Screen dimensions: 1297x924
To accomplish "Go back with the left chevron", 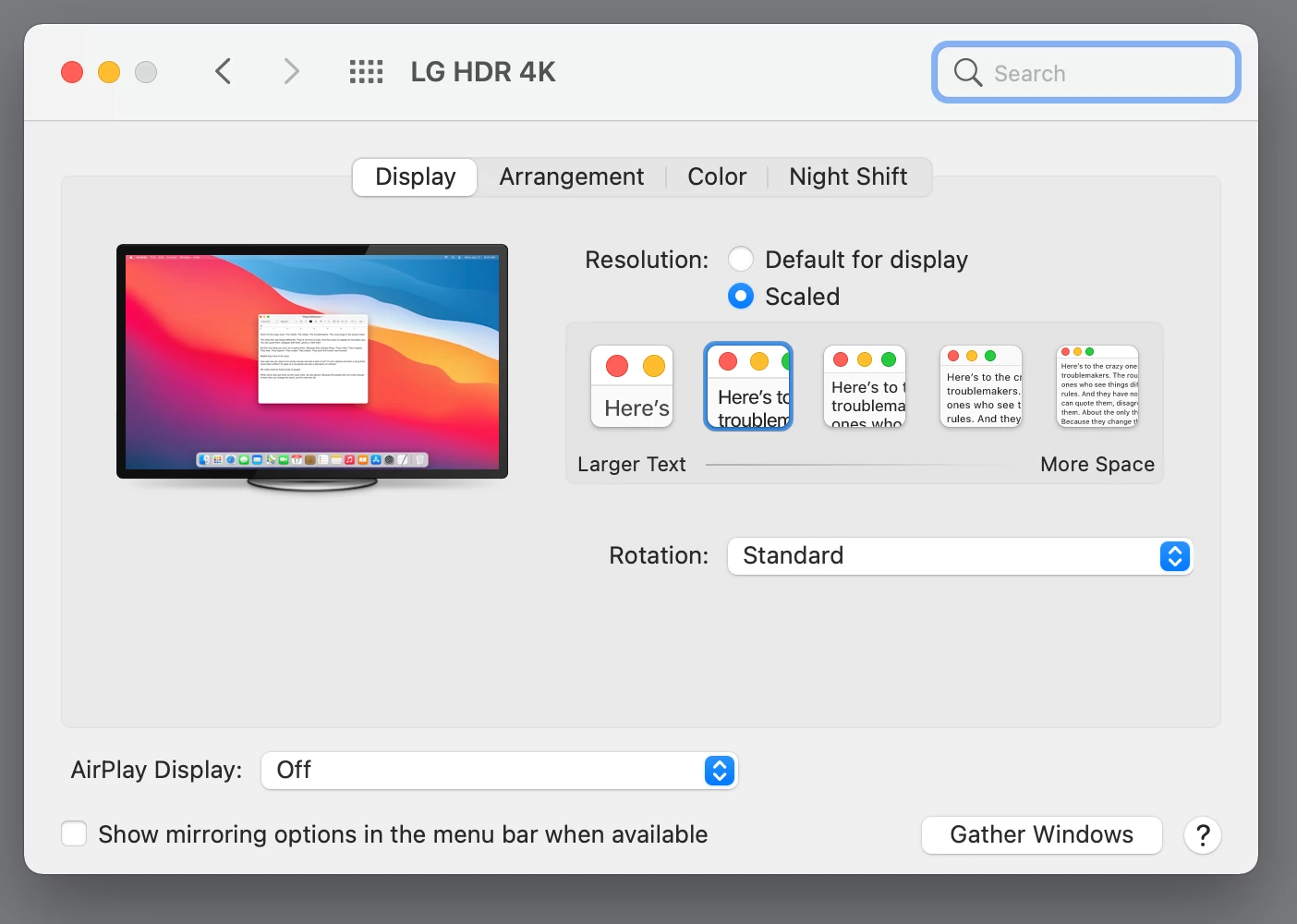I will click(x=223, y=71).
